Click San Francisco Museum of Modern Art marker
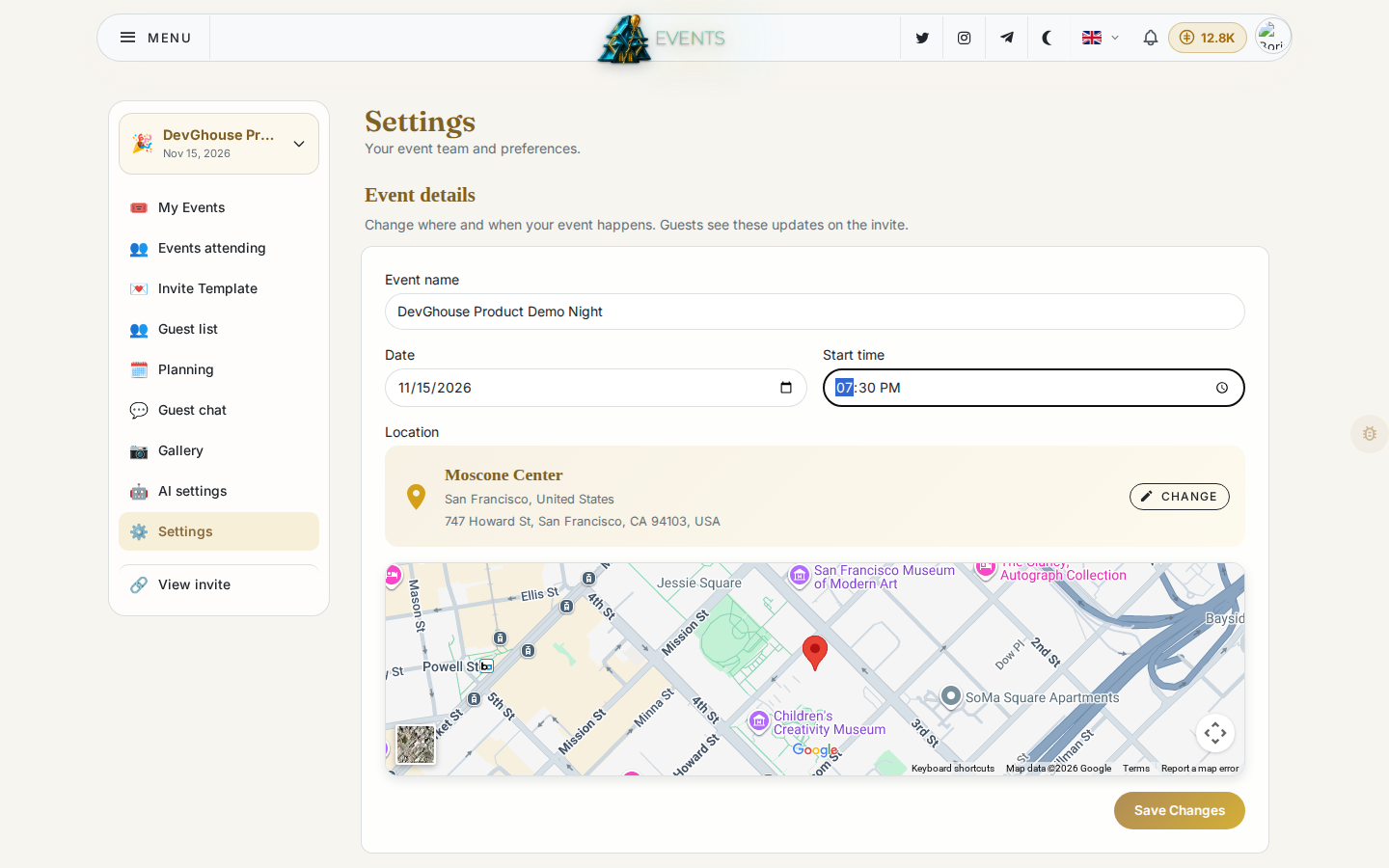This screenshot has height=868, width=1389. click(x=799, y=576)
